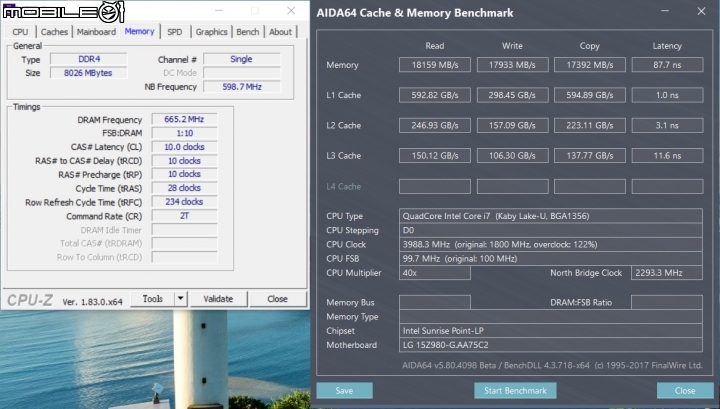
Task: Select the Memory tab in CPU-Z
Action: click(x=140, y=31)
